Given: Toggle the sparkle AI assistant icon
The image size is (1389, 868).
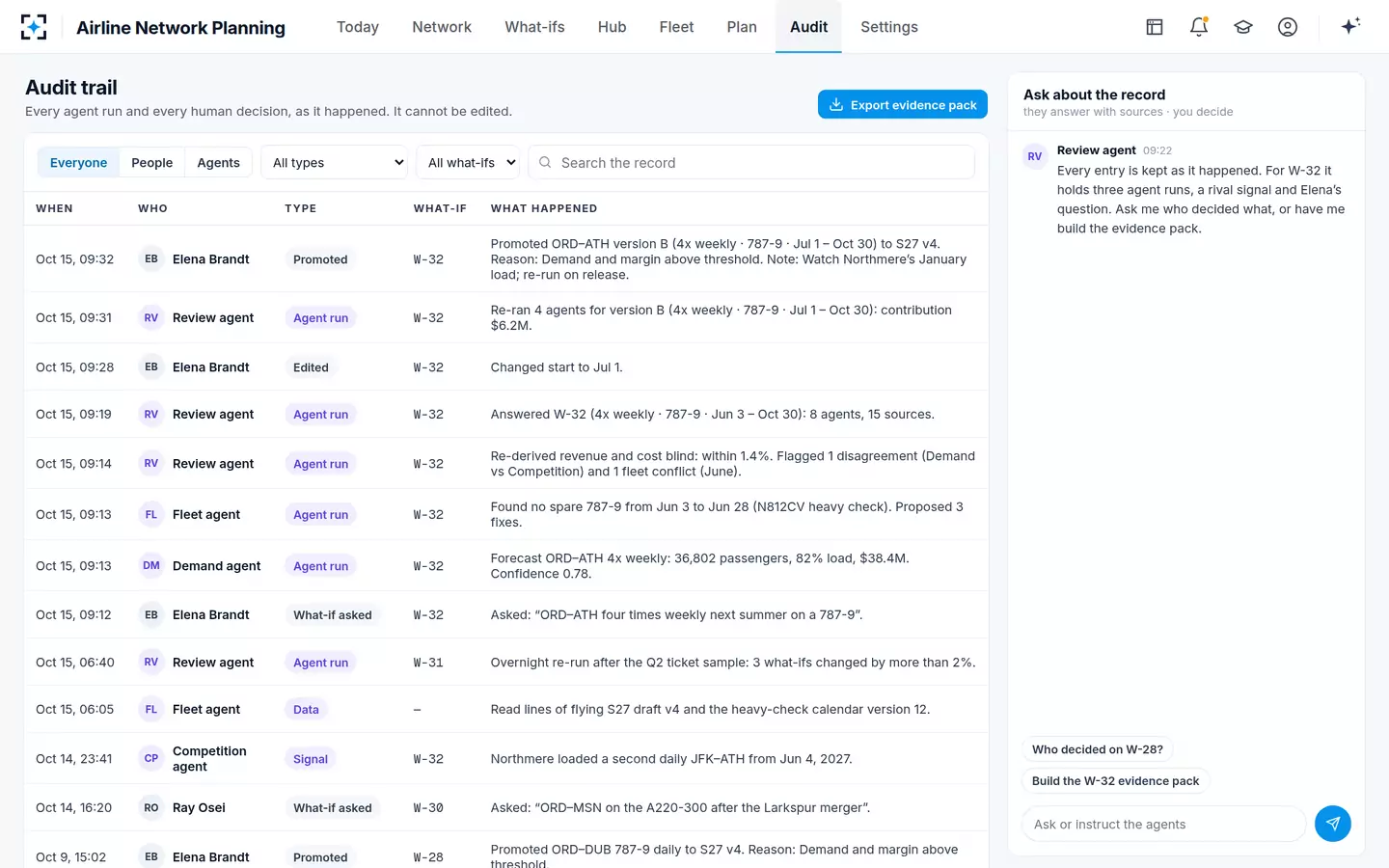Looking at the screenshot, I should [x=1350, y=26].
